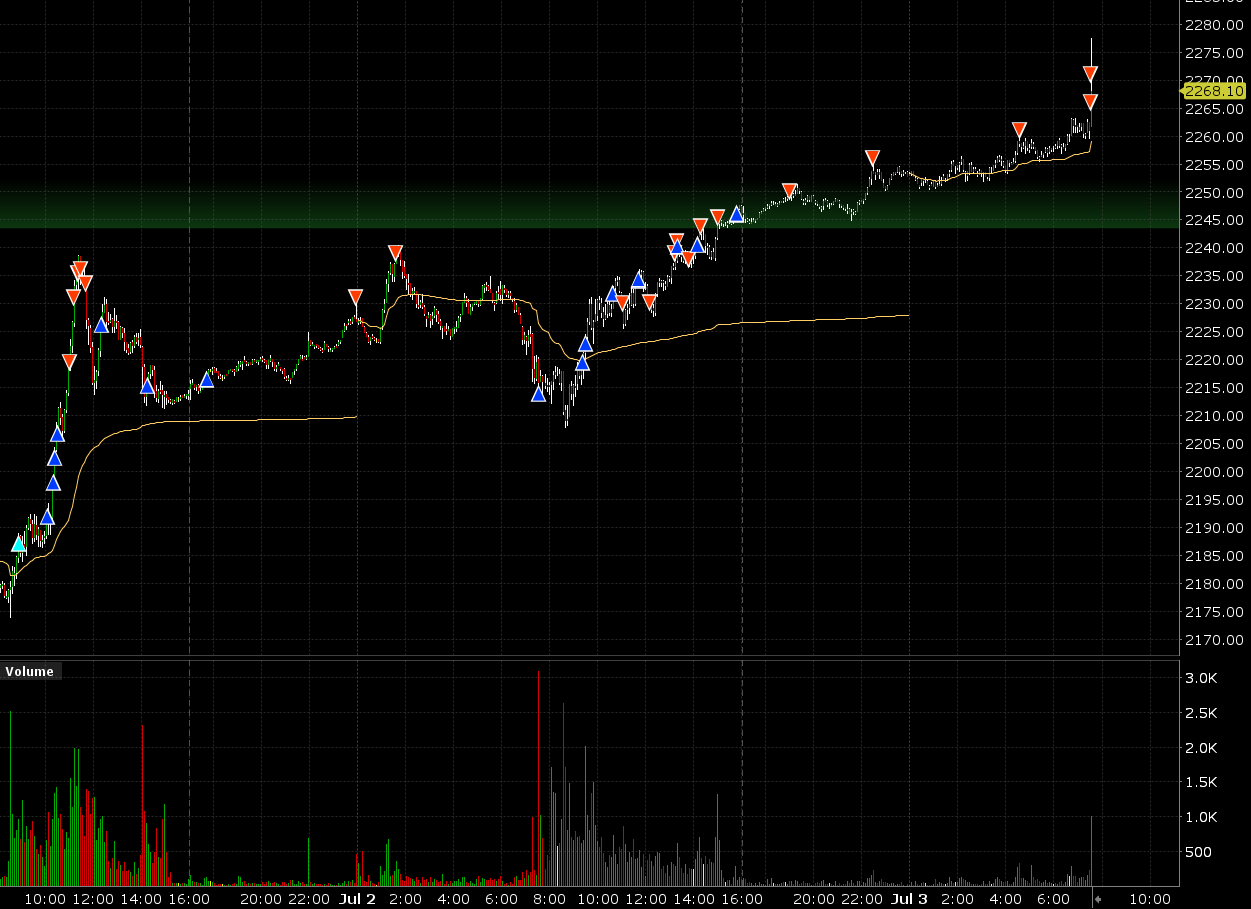
Task: Click the blue buy marker near 2198 on the left
Action: click(x=53, y=483)
